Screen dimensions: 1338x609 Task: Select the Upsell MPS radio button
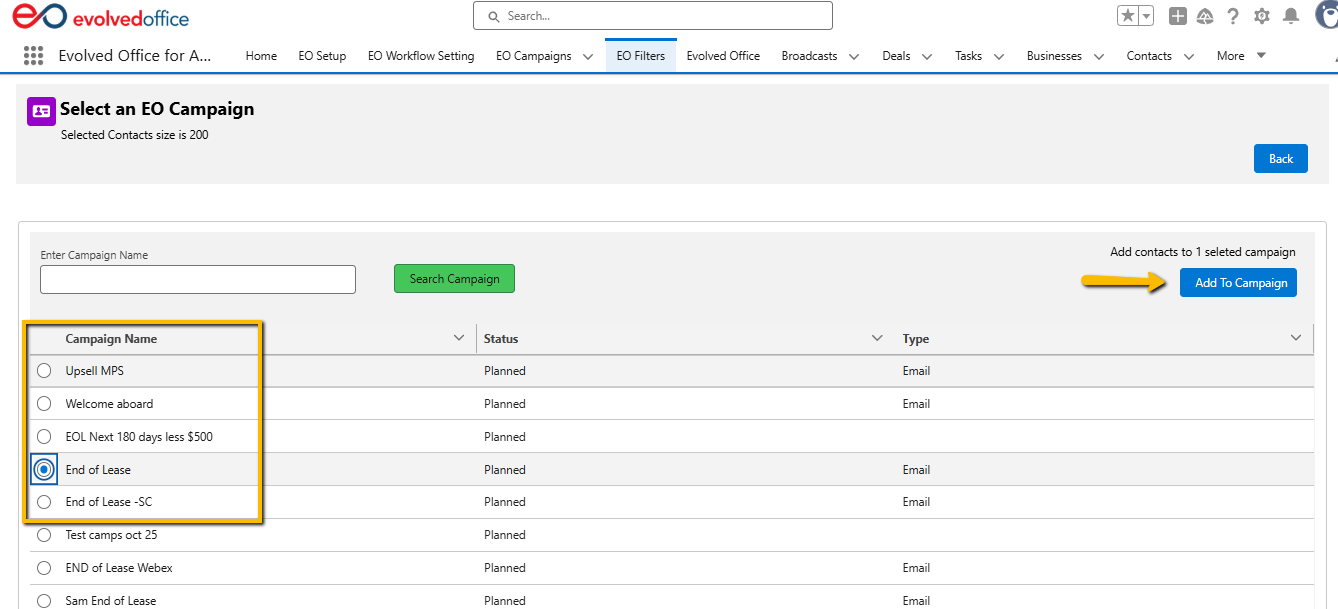tap(44, 371)
